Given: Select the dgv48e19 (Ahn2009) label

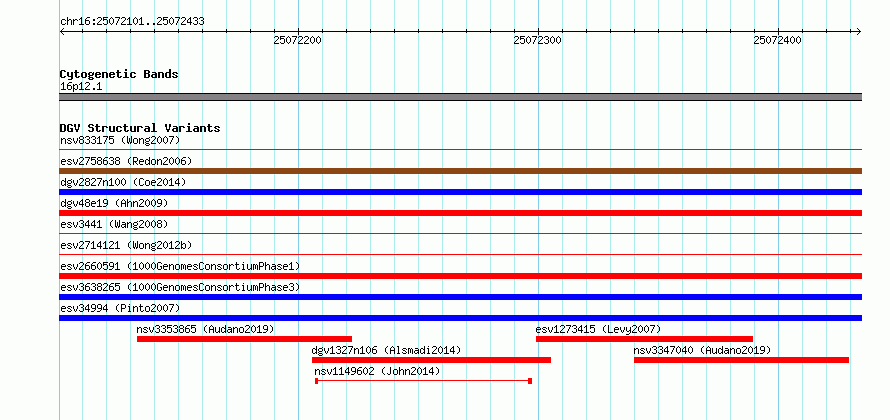Looking at the screenshot, I should click(114, 203).
